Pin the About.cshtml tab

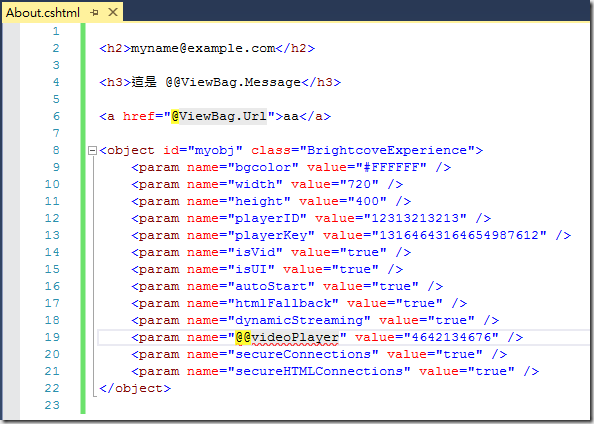[94, 13]
